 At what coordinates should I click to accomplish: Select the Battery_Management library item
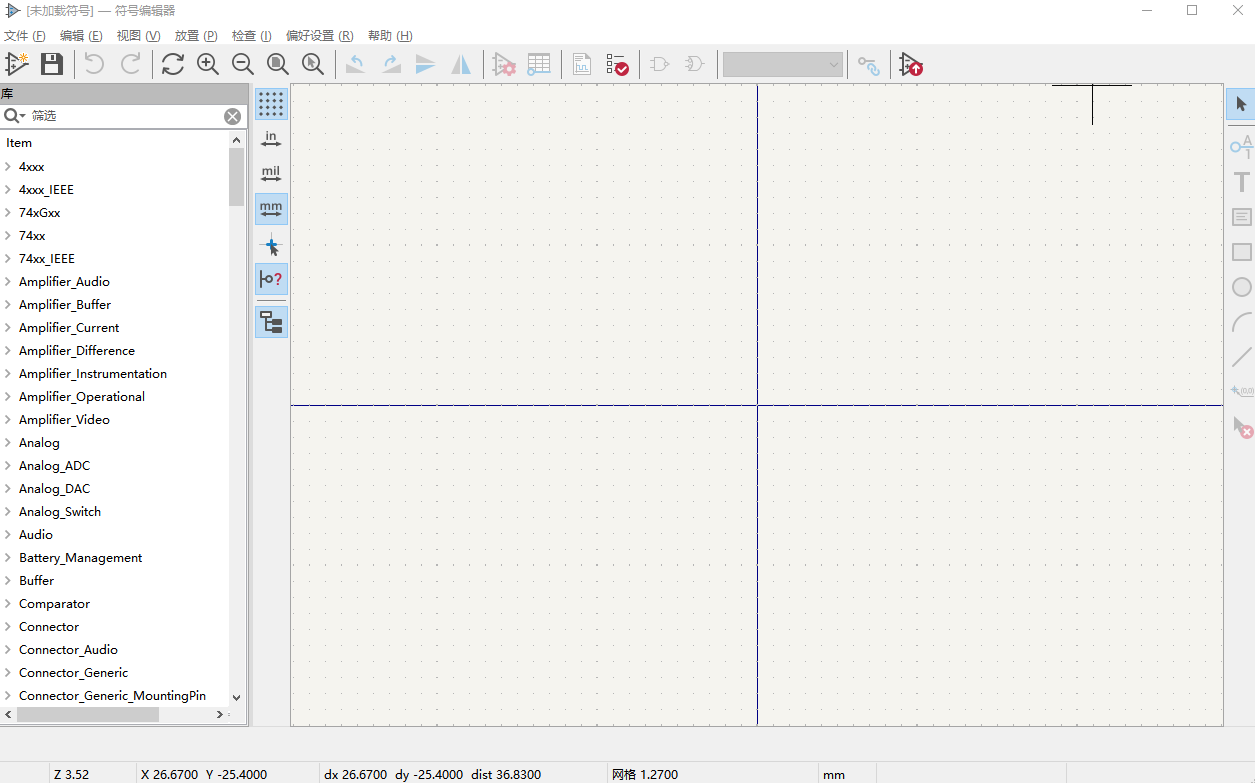click(80, 558)
